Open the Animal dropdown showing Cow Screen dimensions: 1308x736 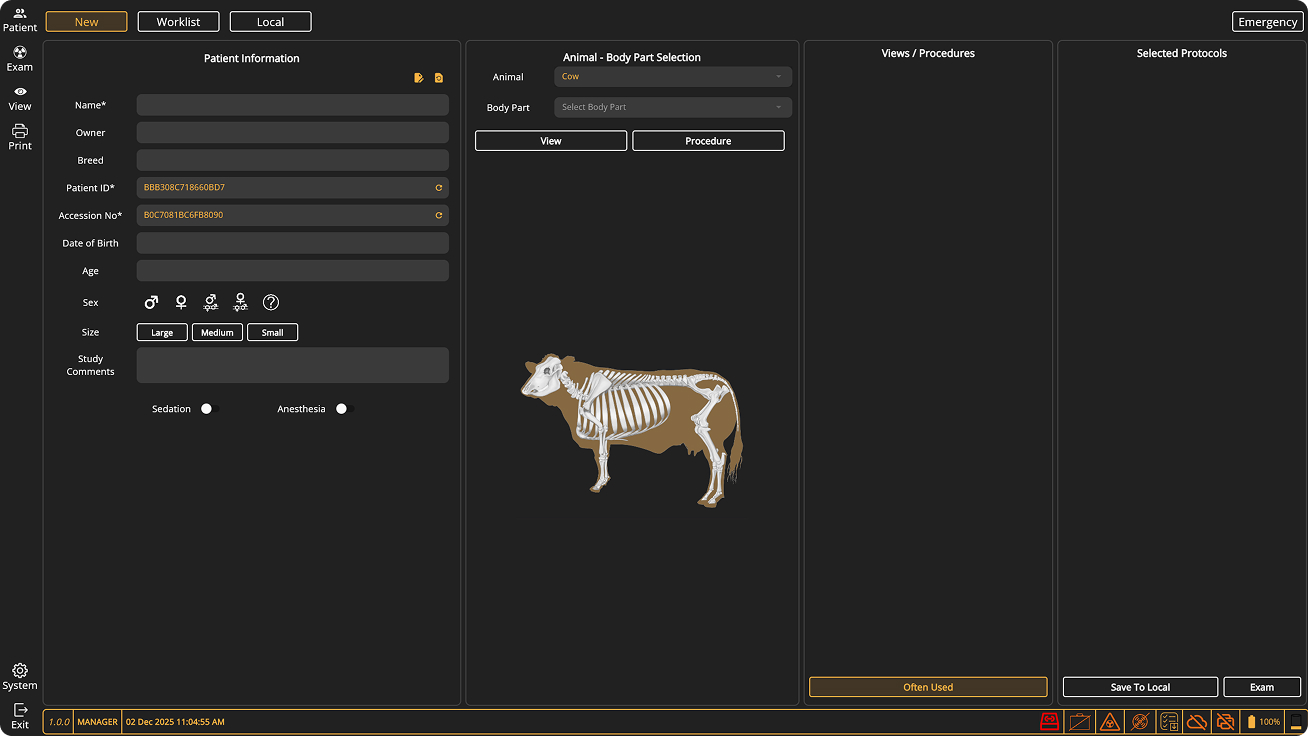(x=672, y=77)
